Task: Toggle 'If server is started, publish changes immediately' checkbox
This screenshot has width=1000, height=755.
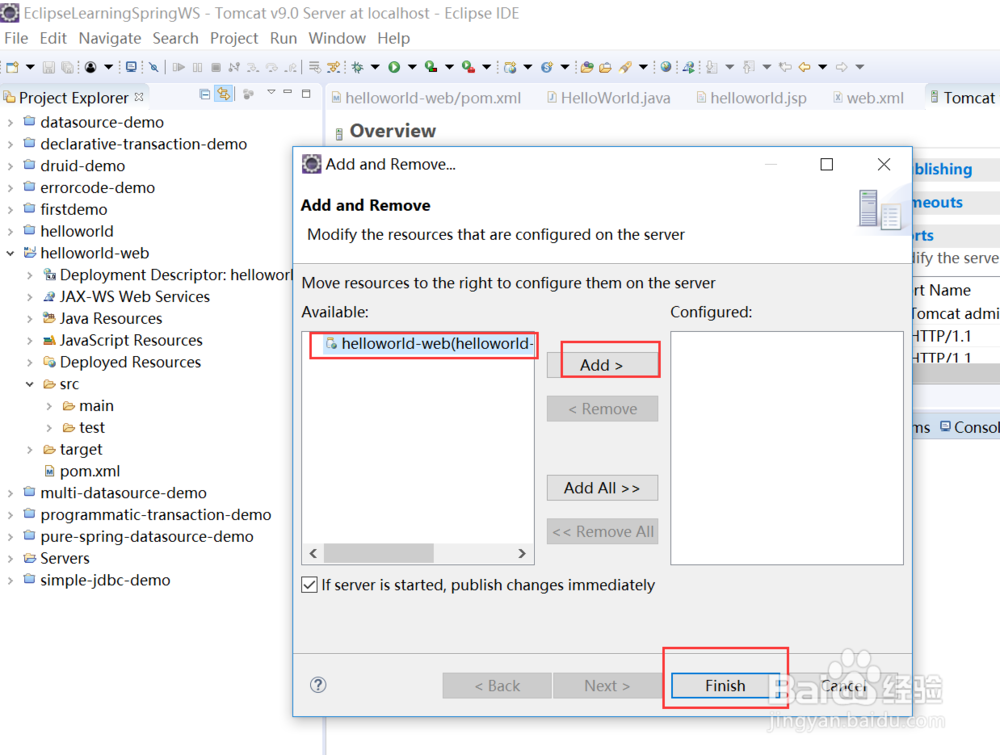Action: [309, 585]
